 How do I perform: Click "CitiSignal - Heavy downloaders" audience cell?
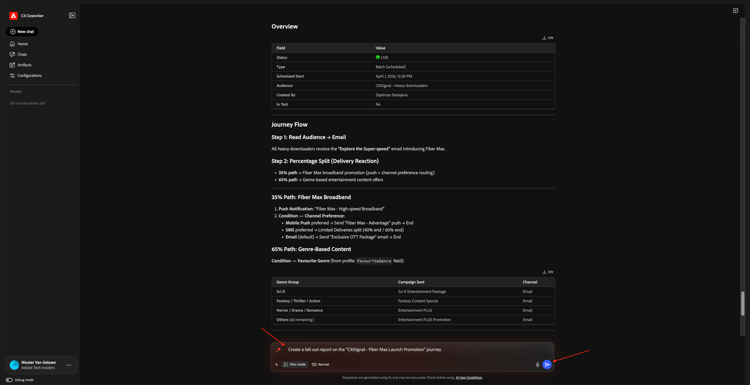[x=401, y=86]
